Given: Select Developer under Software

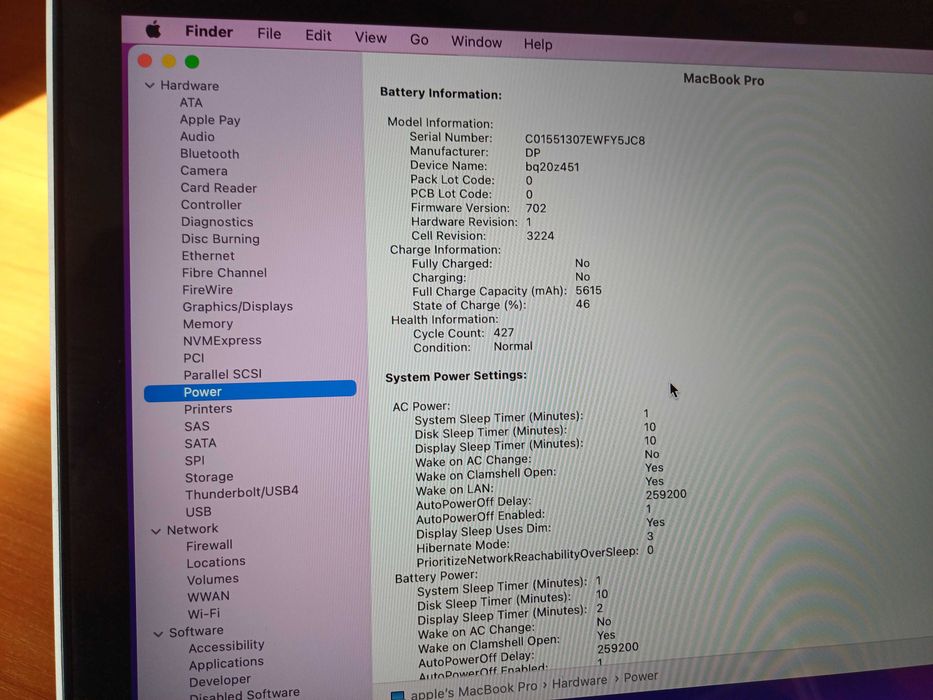Looking at the screenshot, I should pos(220,680).
